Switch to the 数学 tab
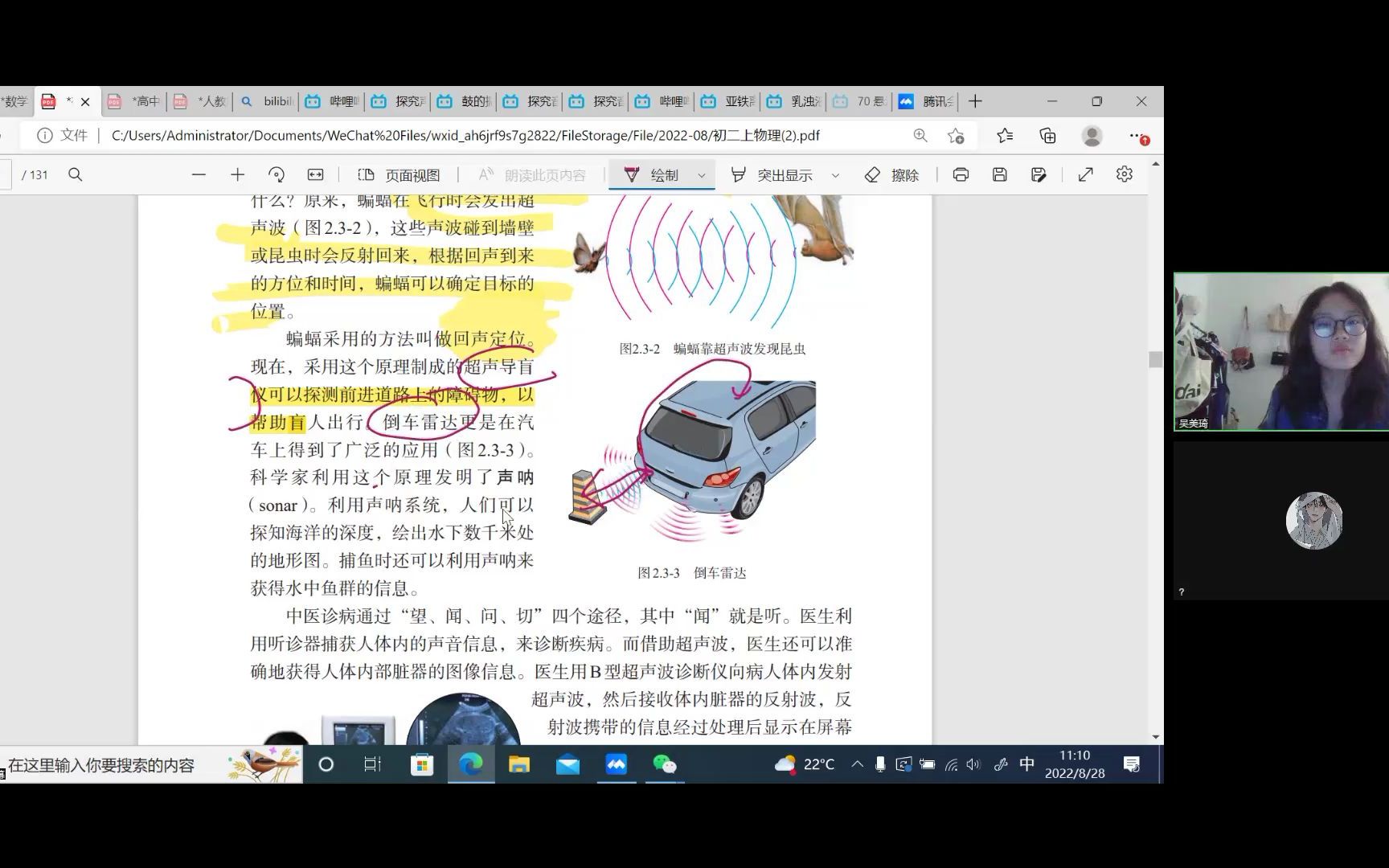 tap(14, 101)
